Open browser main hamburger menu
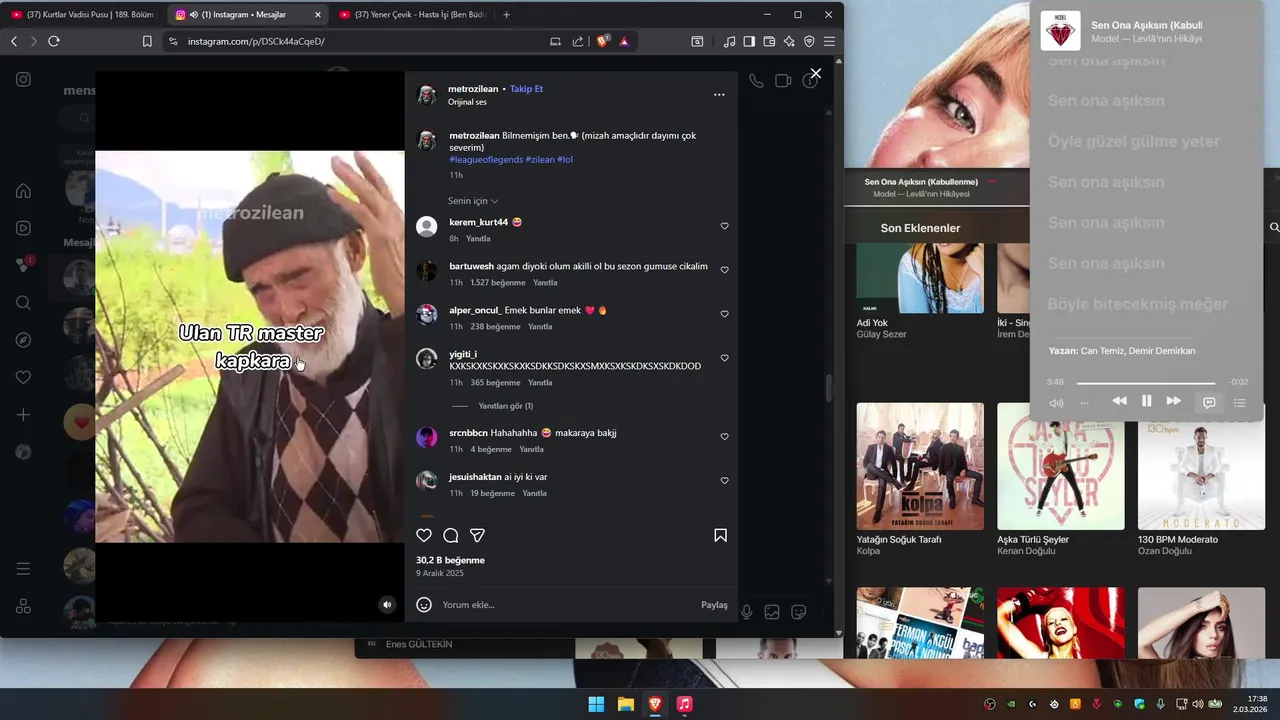Image resolution: width=1280 pixels, height=720 pixels. click(x=829, y=41)
